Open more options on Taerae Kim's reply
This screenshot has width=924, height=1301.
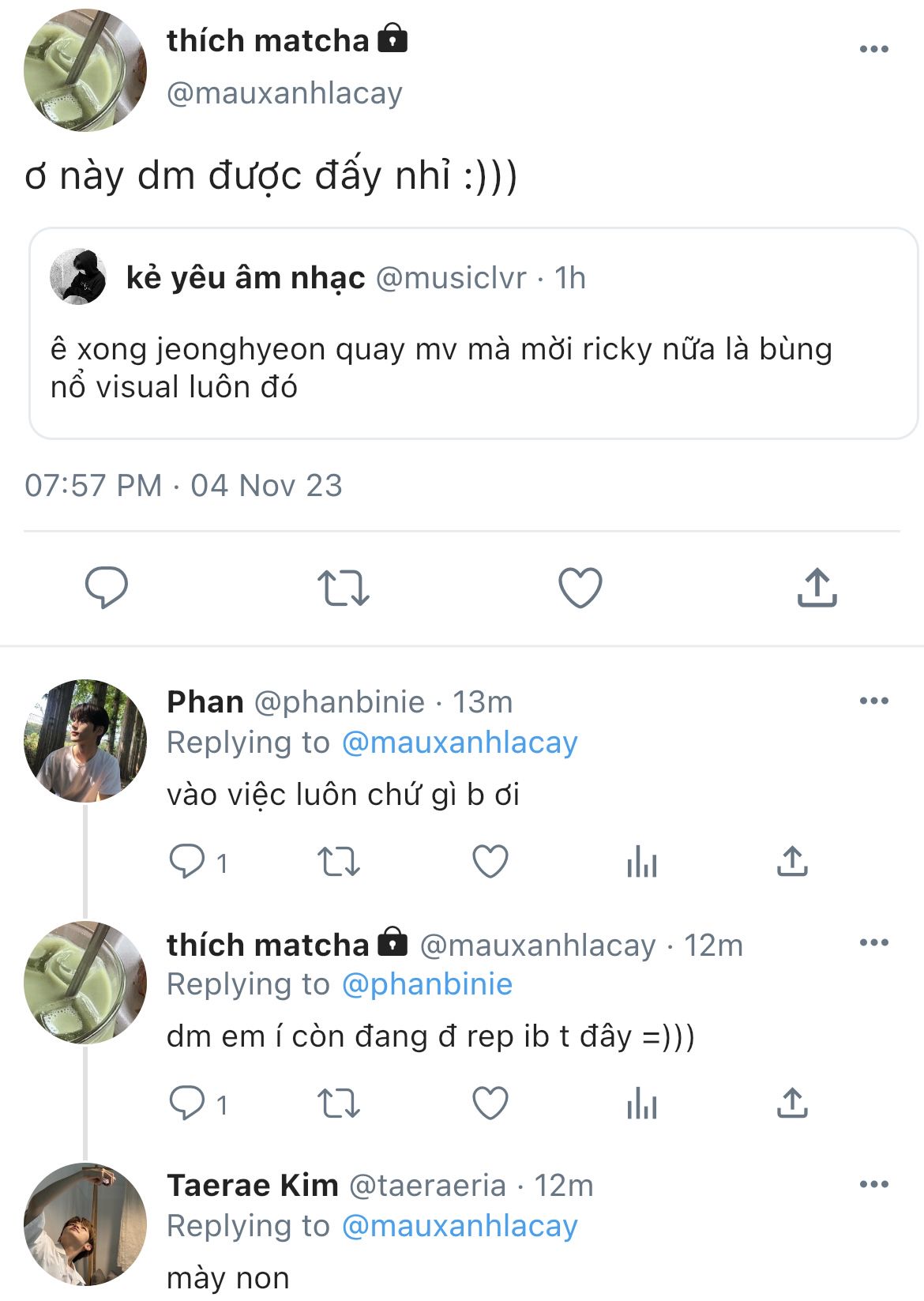873,1184
